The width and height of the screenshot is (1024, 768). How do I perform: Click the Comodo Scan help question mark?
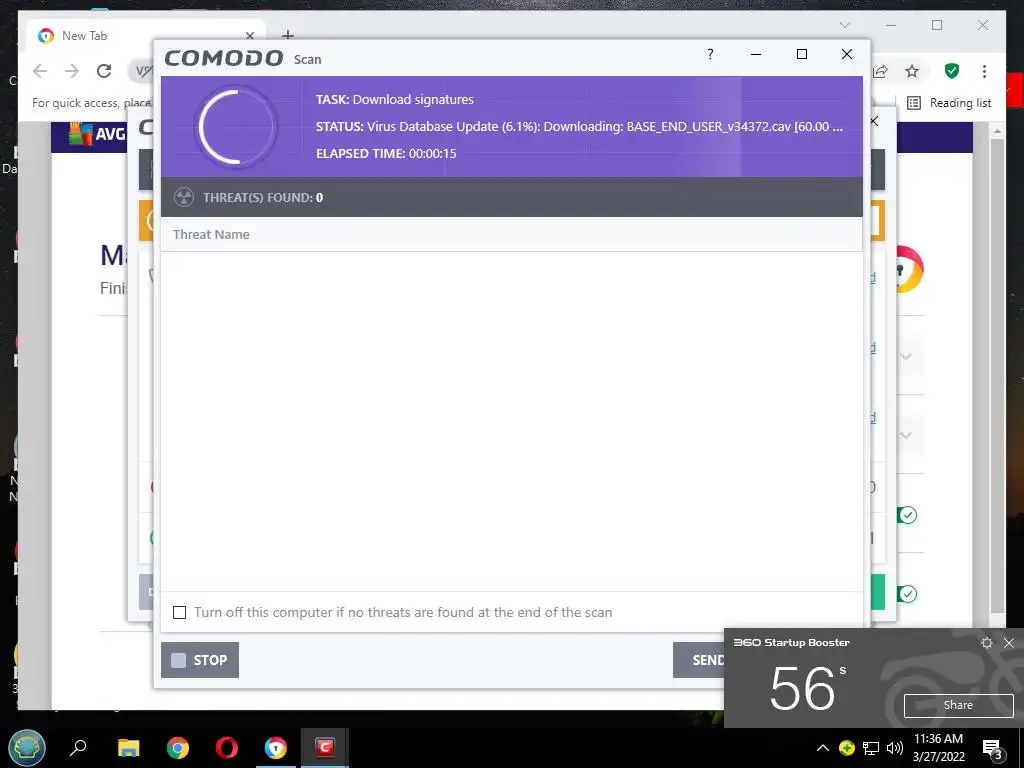click(710, 54)
